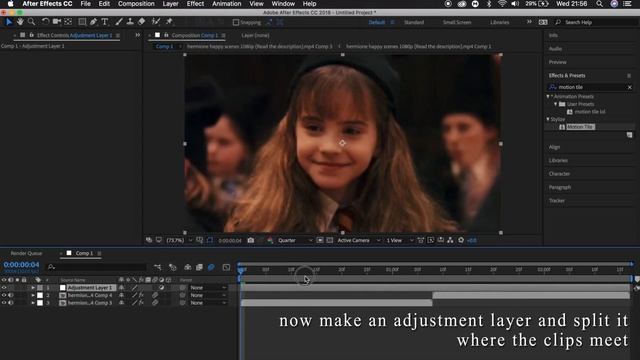The height and width of the screenshot is (360, 640).
Task: Select the Hand tool
Action: (20, 22)
